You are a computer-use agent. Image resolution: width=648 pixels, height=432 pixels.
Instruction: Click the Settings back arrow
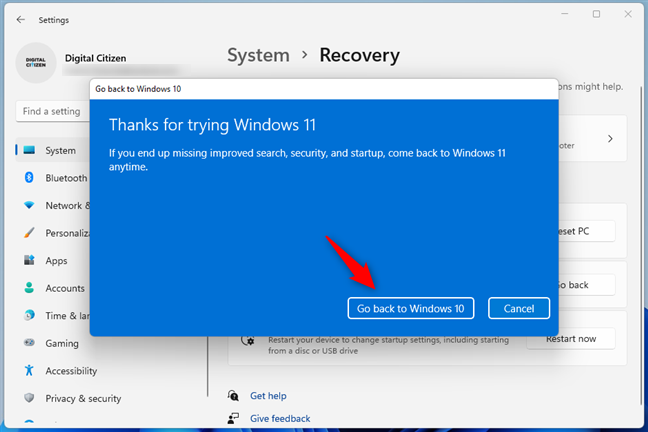[x=21, y=19]
